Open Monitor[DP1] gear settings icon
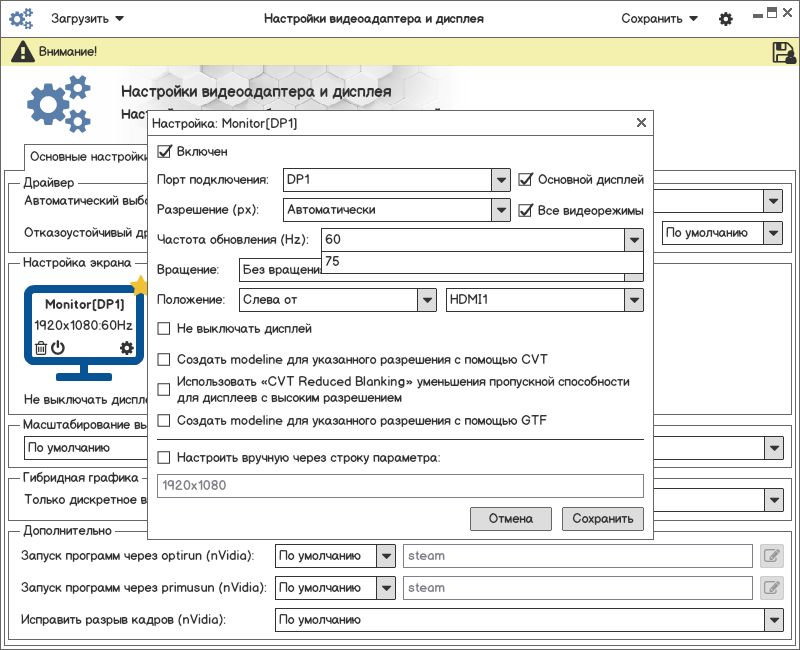The width and height of the screenshot is (800, 650). pyautogui.click(x=126, y=348)
